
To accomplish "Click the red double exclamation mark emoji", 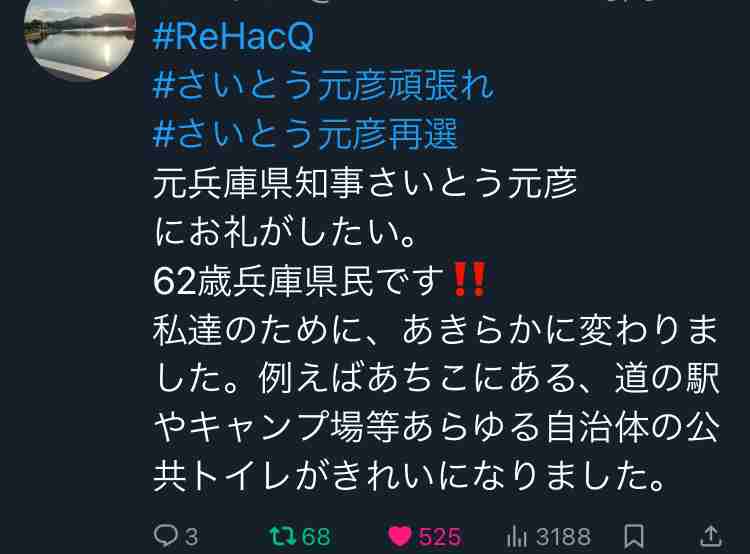I will pos(469,280).
